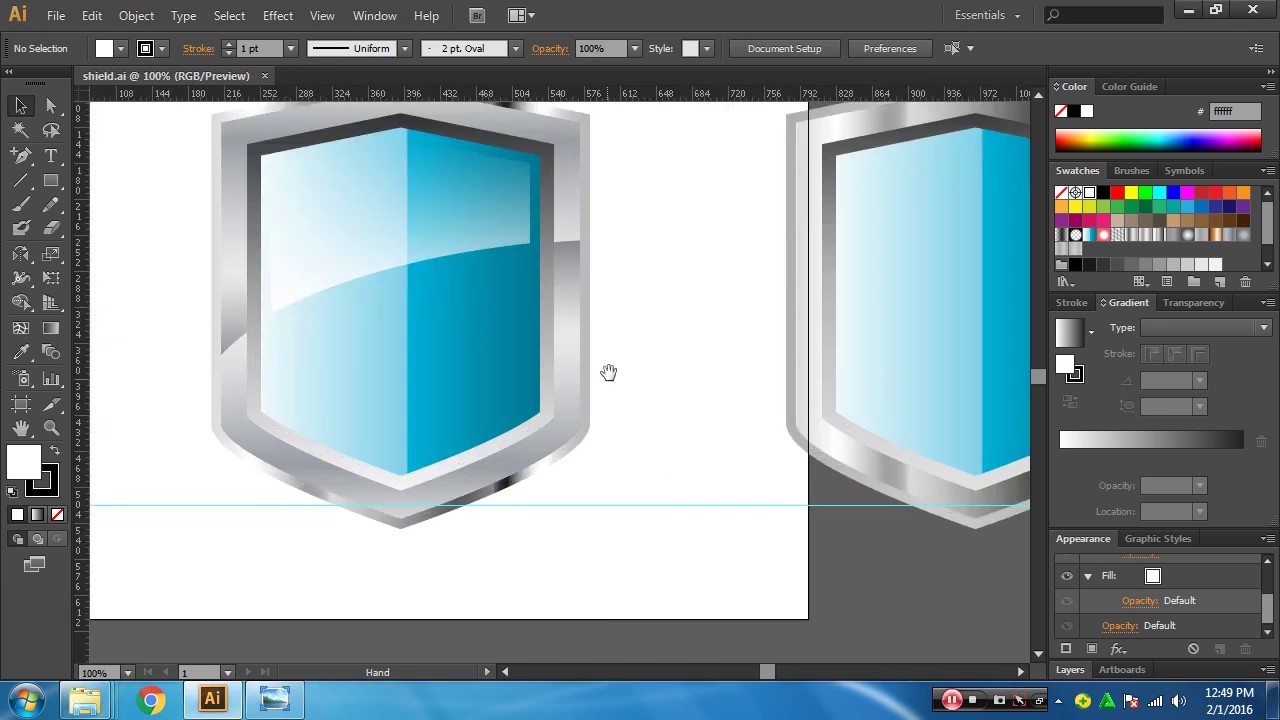This screenshot has width=1280, height=720.
Task: Click New Color Group folder icon
Action: pyautogui.click(x=1193, y=282)
